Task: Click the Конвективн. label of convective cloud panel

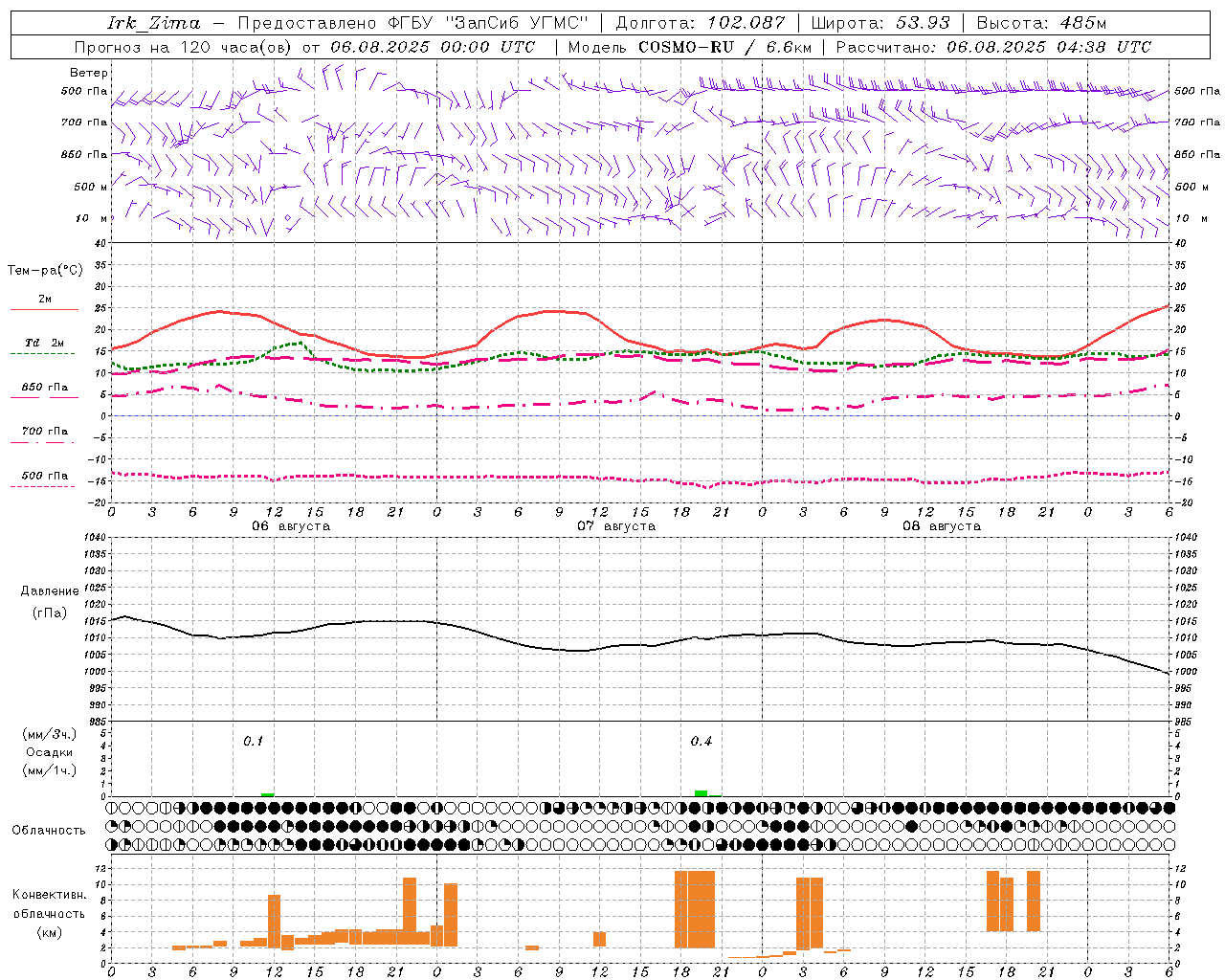Action: pyautogui.click(x=49, y=895)
